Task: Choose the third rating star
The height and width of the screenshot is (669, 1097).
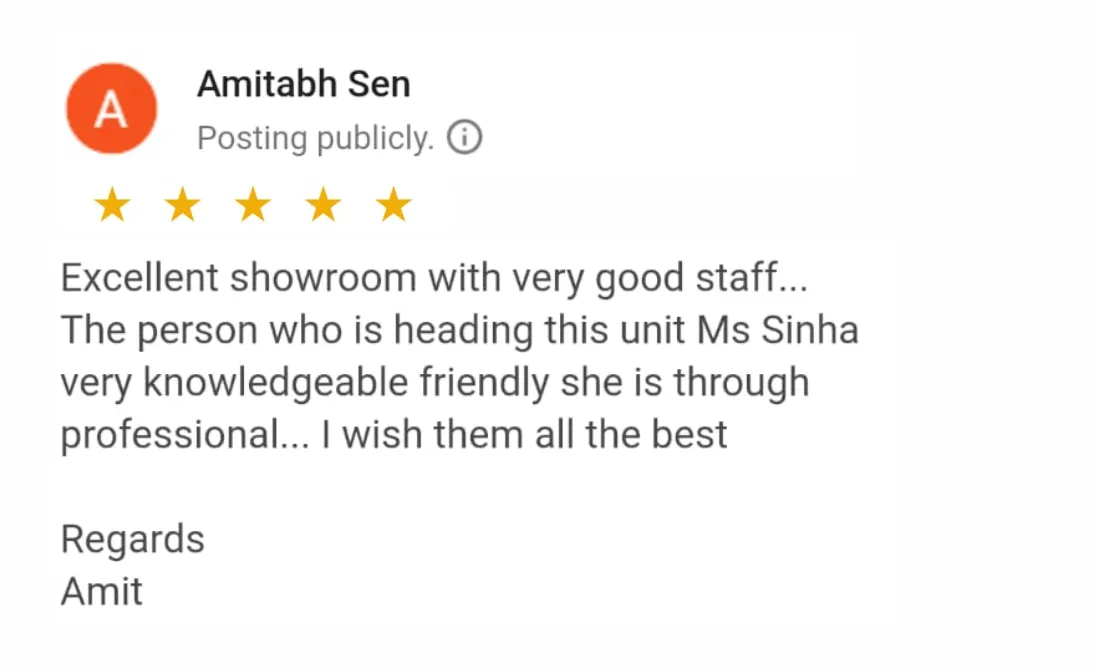Action: (253, 204)
